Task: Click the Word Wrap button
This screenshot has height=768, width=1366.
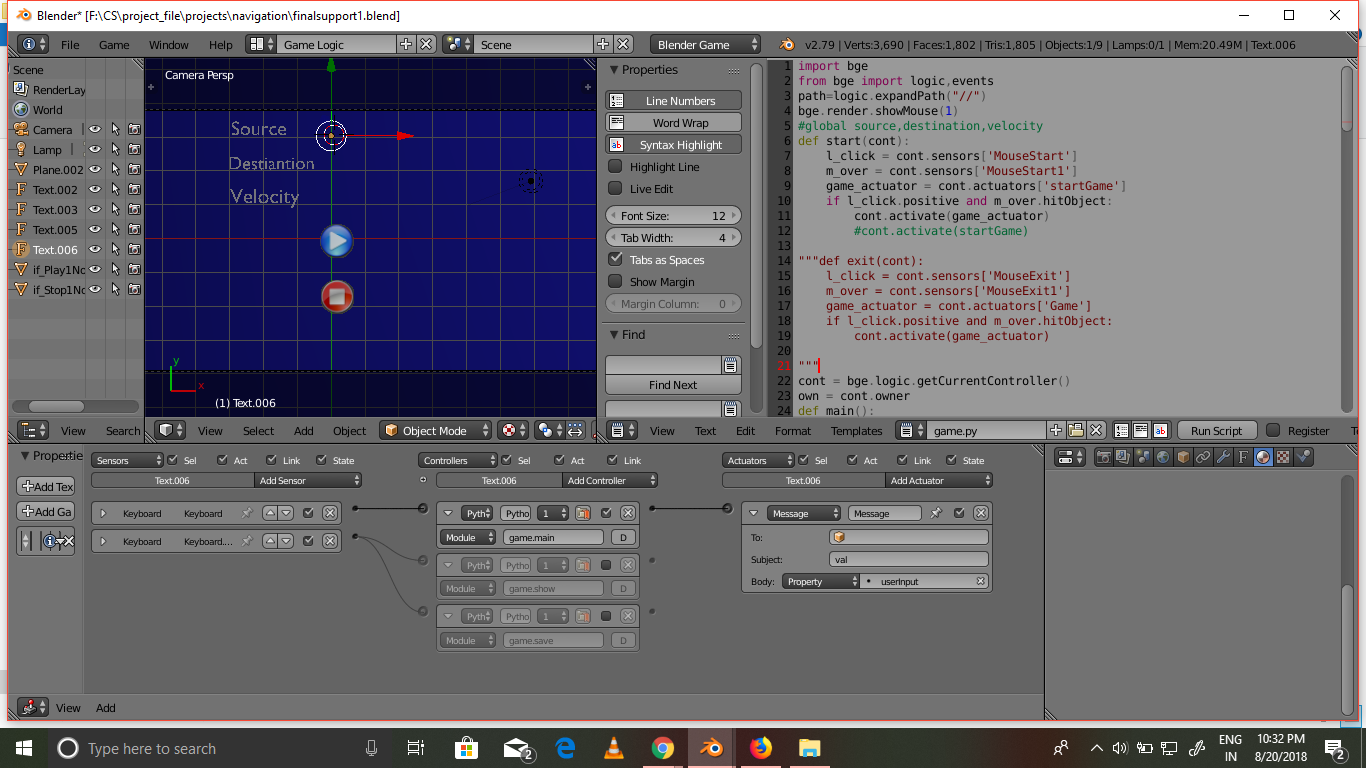Action: click(673, 123)
